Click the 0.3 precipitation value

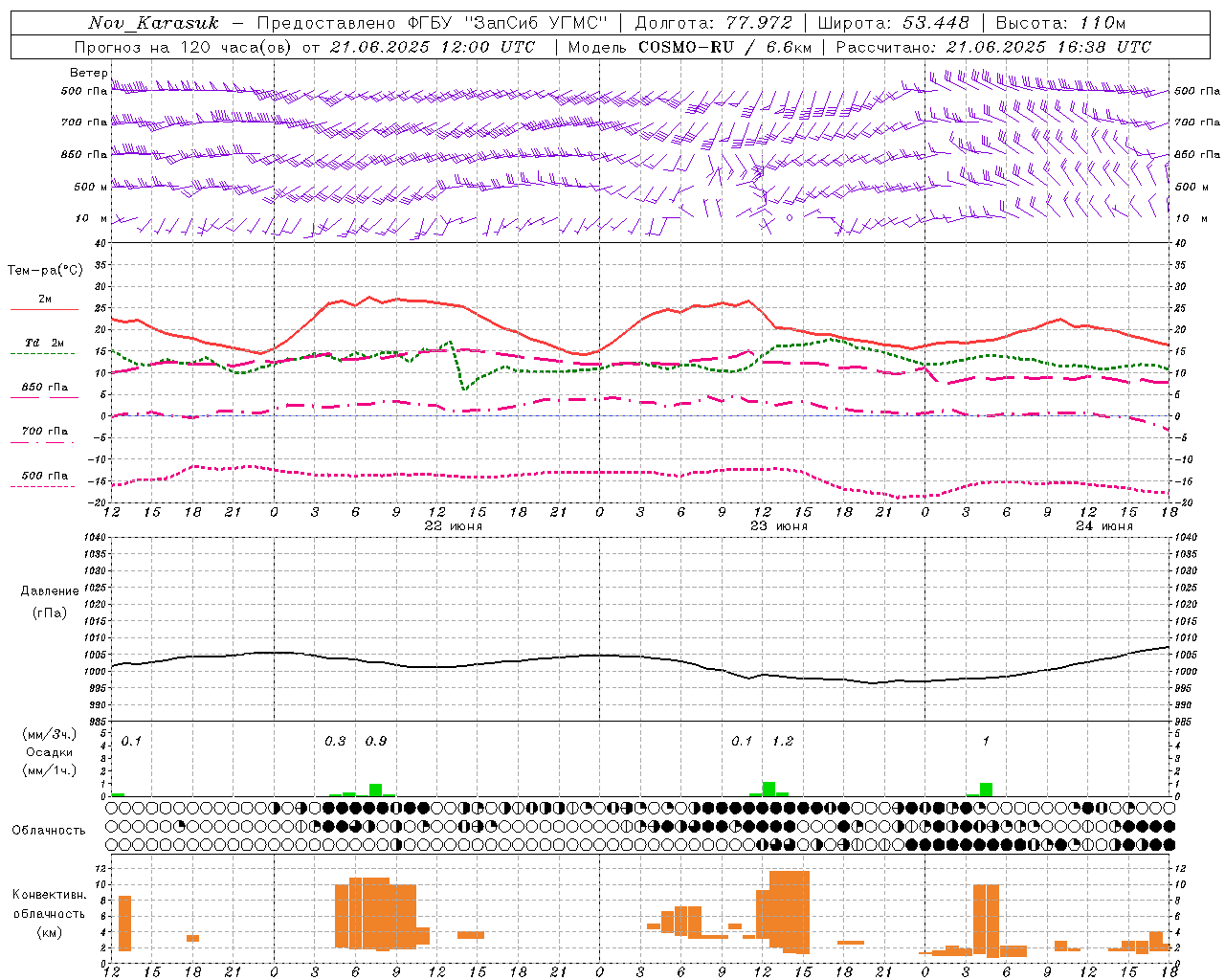335,741
